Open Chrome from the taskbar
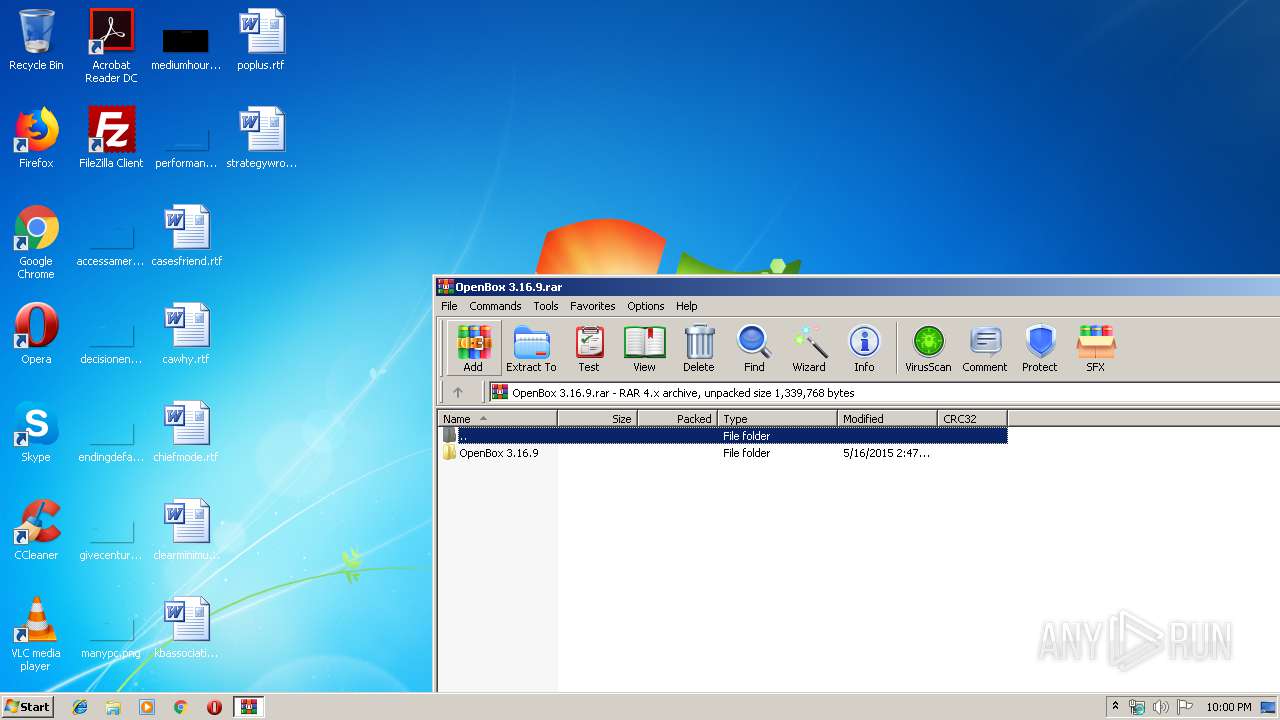Viewport: 1280px width, 720px height. [181, 707]
